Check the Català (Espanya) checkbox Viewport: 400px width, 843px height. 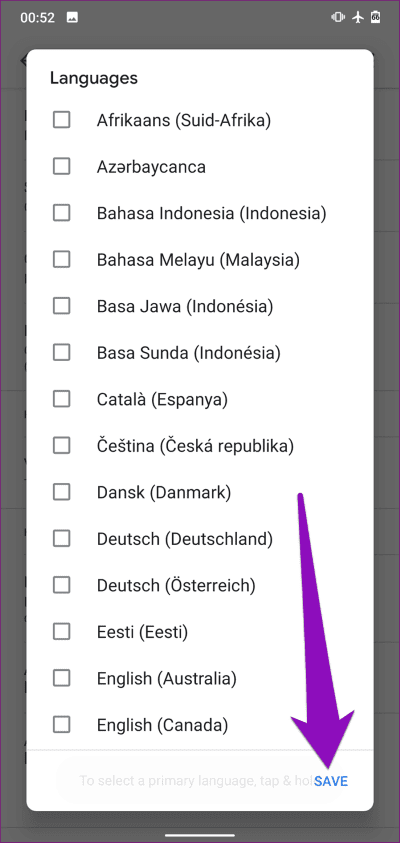click(61, 399)
